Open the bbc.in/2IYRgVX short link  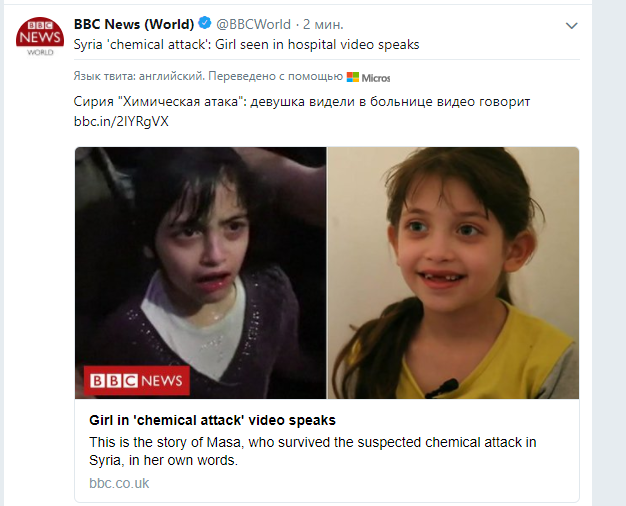(x=121, y=121)
